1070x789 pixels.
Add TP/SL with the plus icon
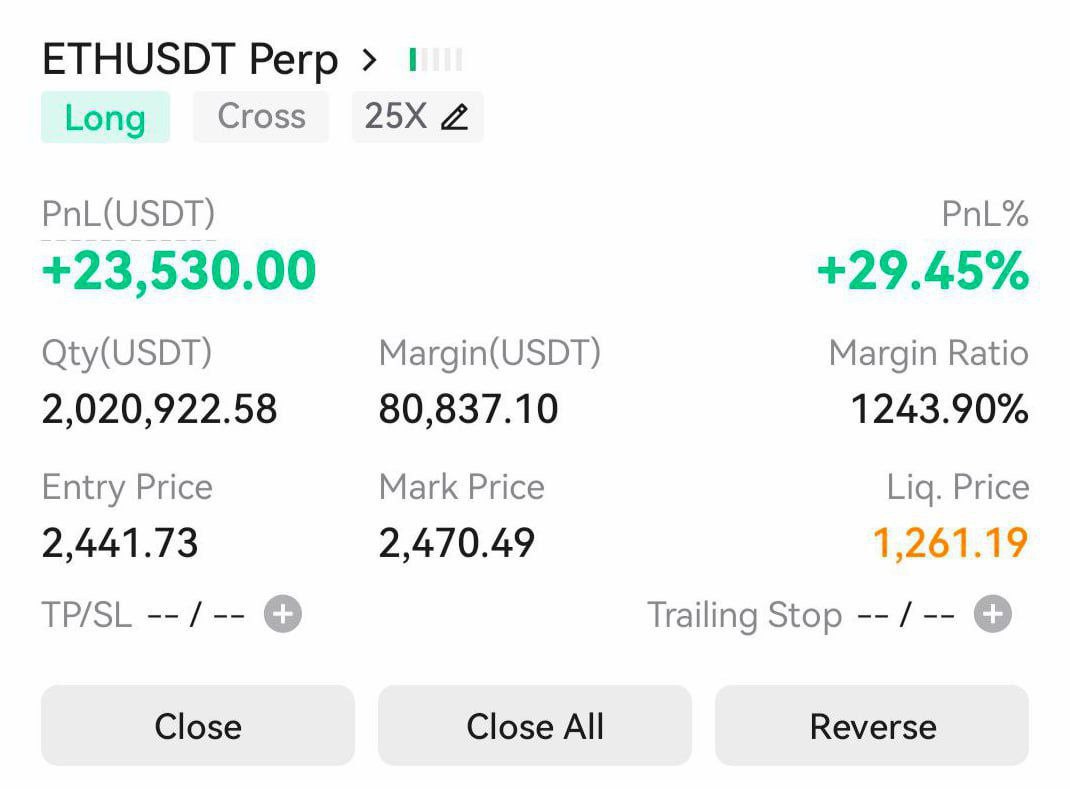[x=283, y=614]
